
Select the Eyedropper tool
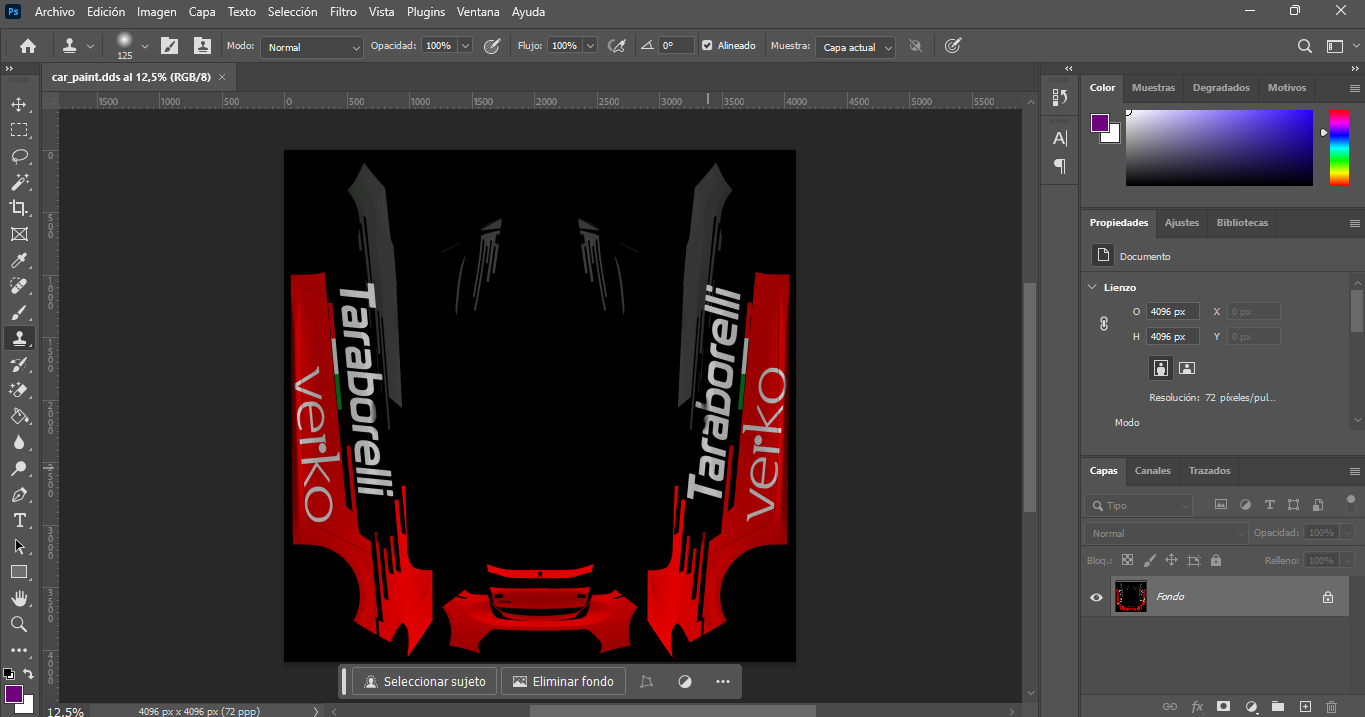[x=19, y=260]
